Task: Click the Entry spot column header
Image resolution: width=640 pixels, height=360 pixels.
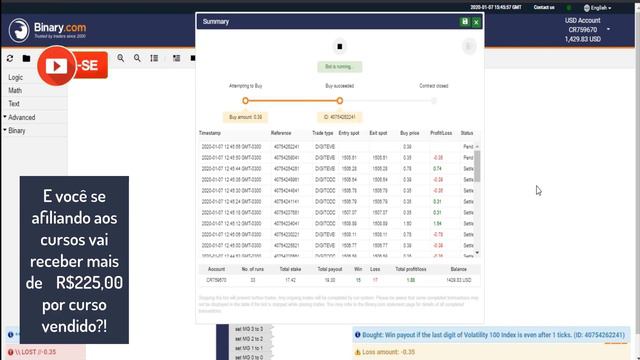Action: coord(349,133)
